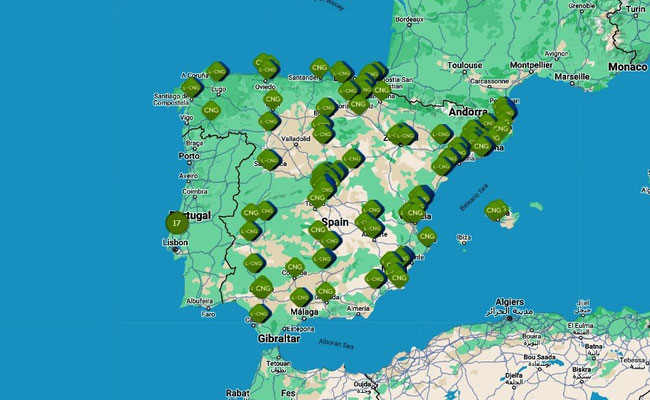
Task: Click the Málaga city label
Action: point(304,312)
